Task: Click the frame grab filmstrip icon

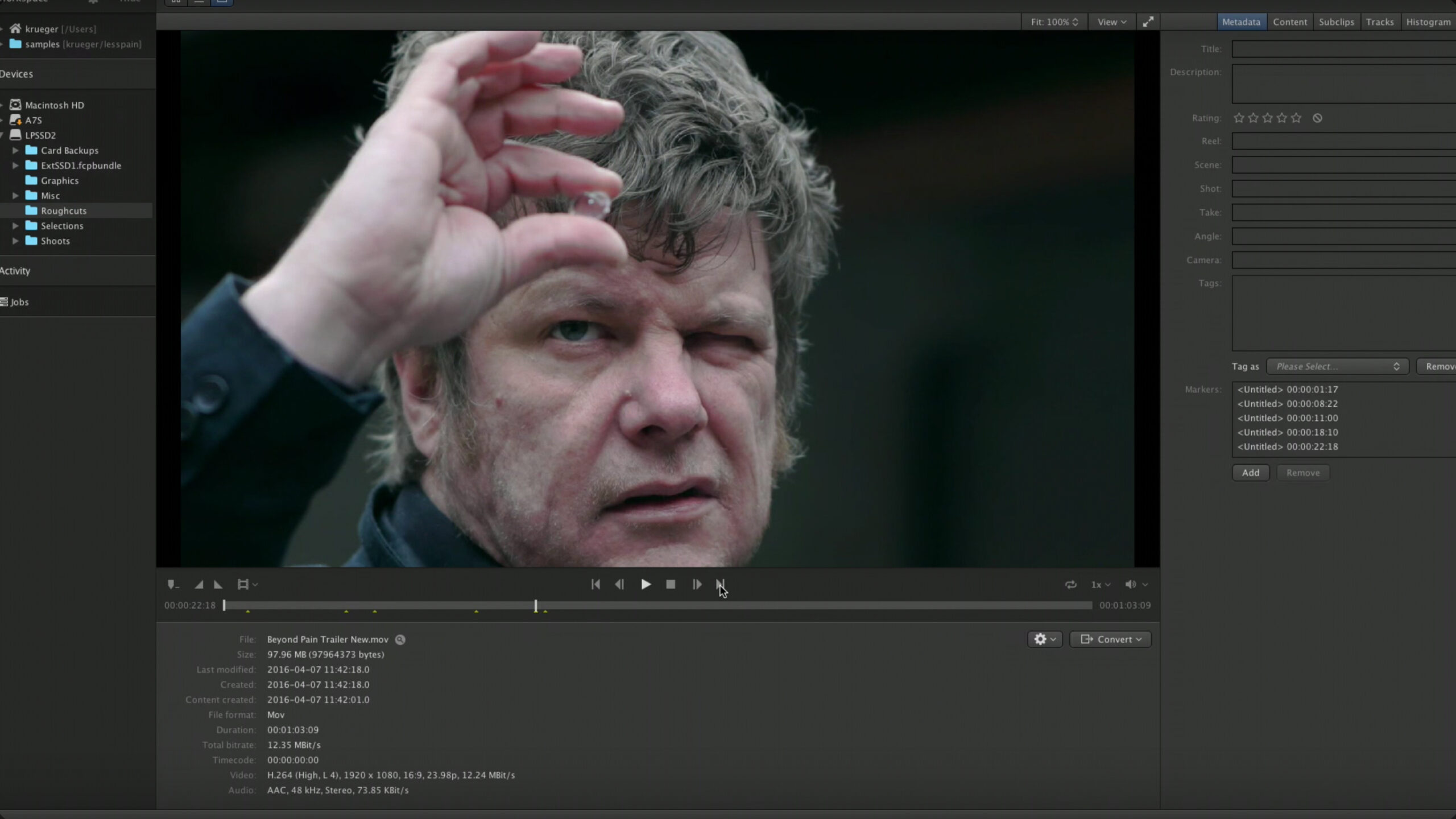Action: pos(243,584)
